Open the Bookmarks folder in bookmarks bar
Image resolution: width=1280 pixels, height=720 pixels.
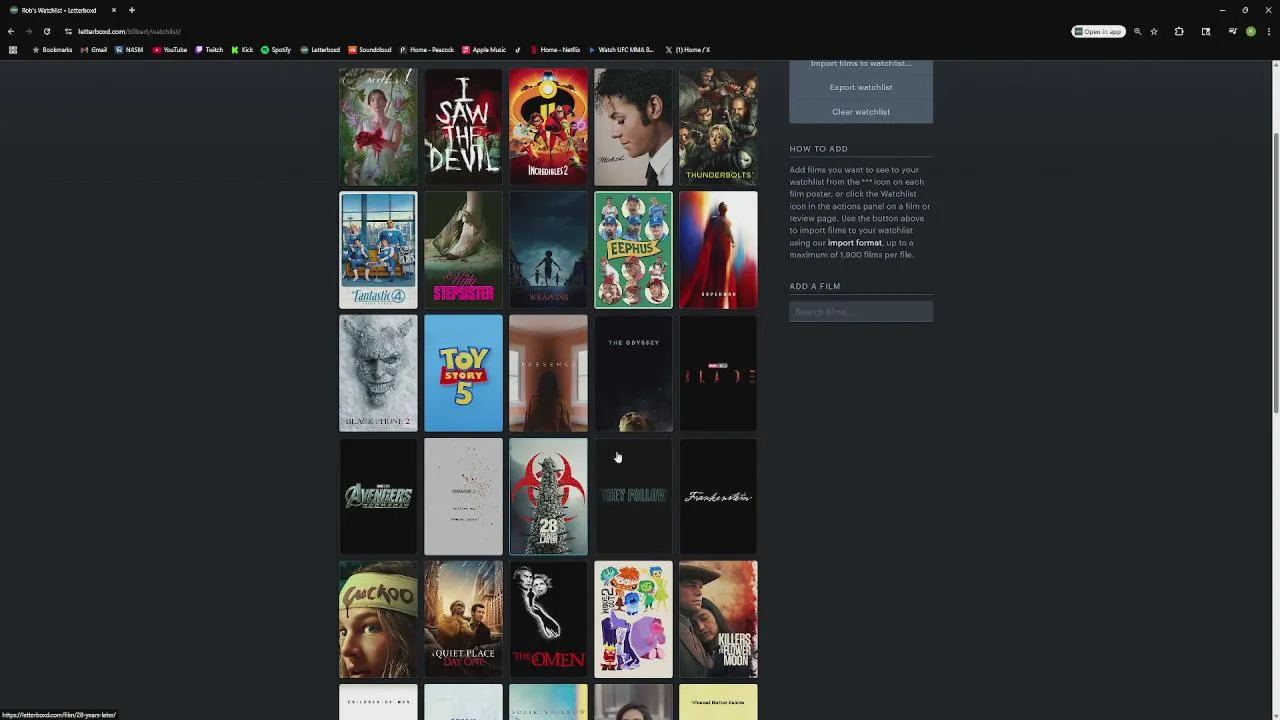click(52, 50)
